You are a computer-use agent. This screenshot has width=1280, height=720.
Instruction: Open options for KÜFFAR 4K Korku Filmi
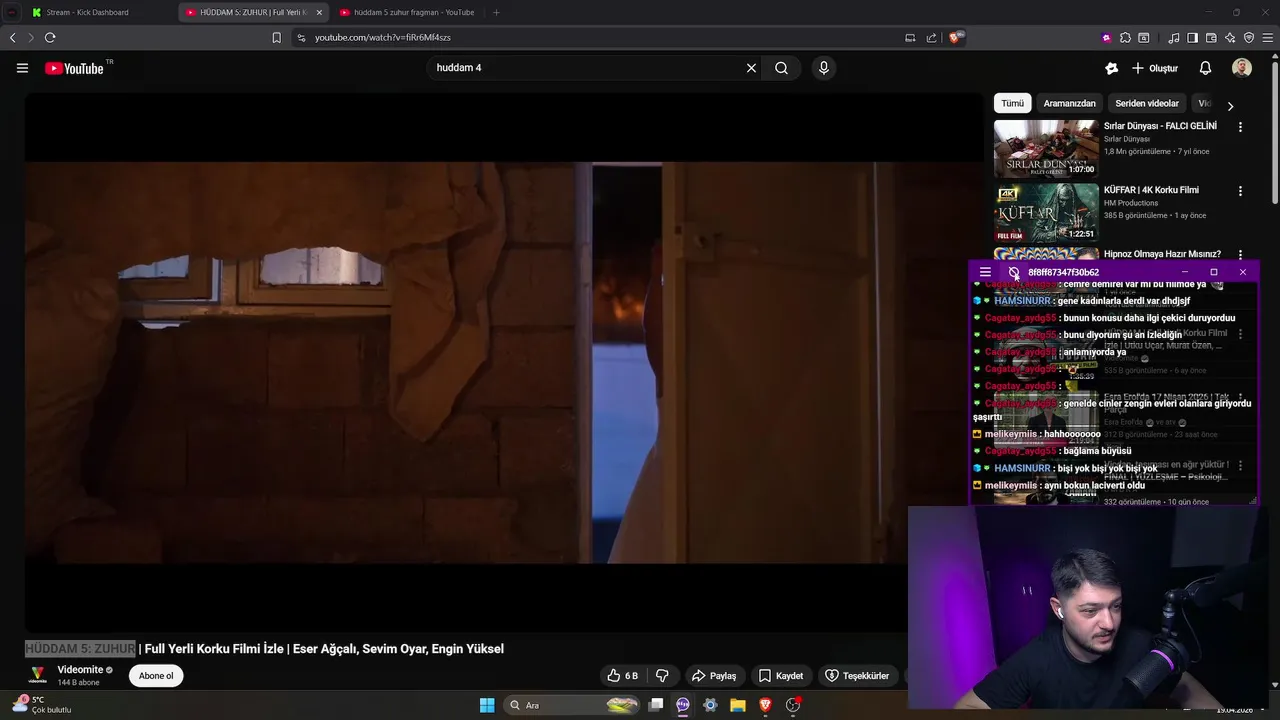[1240, 191]
